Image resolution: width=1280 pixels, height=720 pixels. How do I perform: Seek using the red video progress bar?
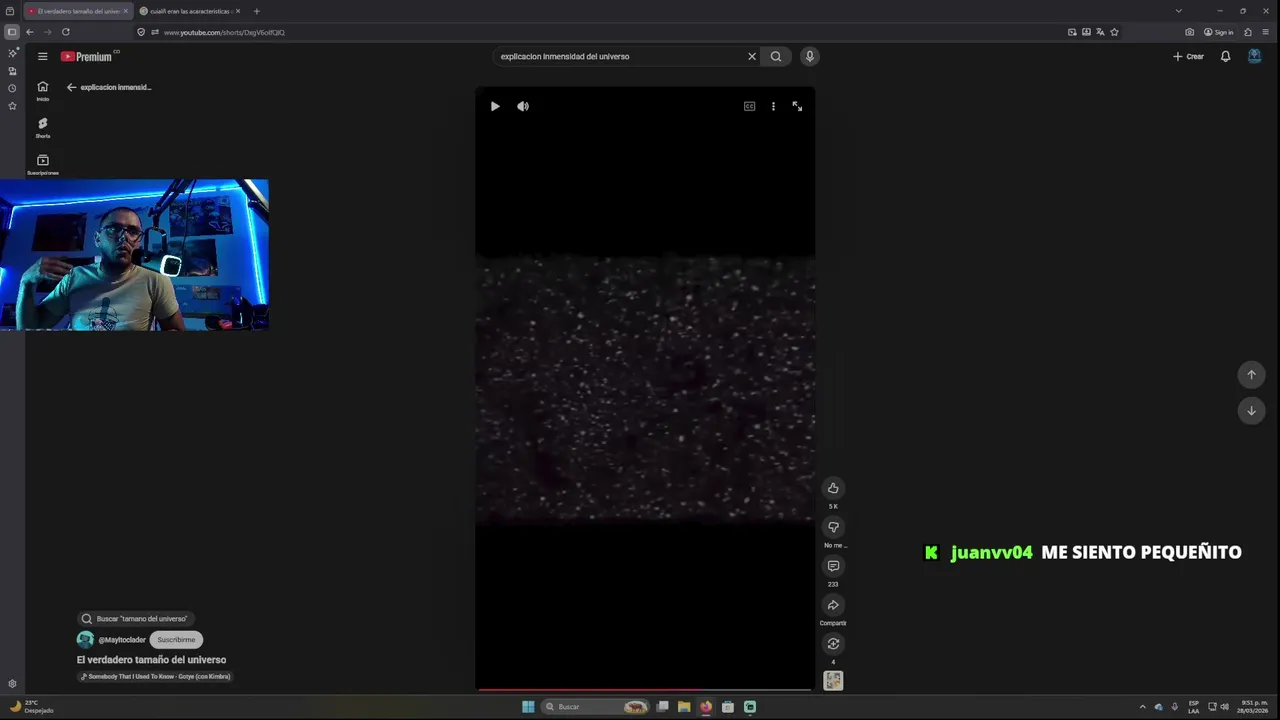(645, 689)
